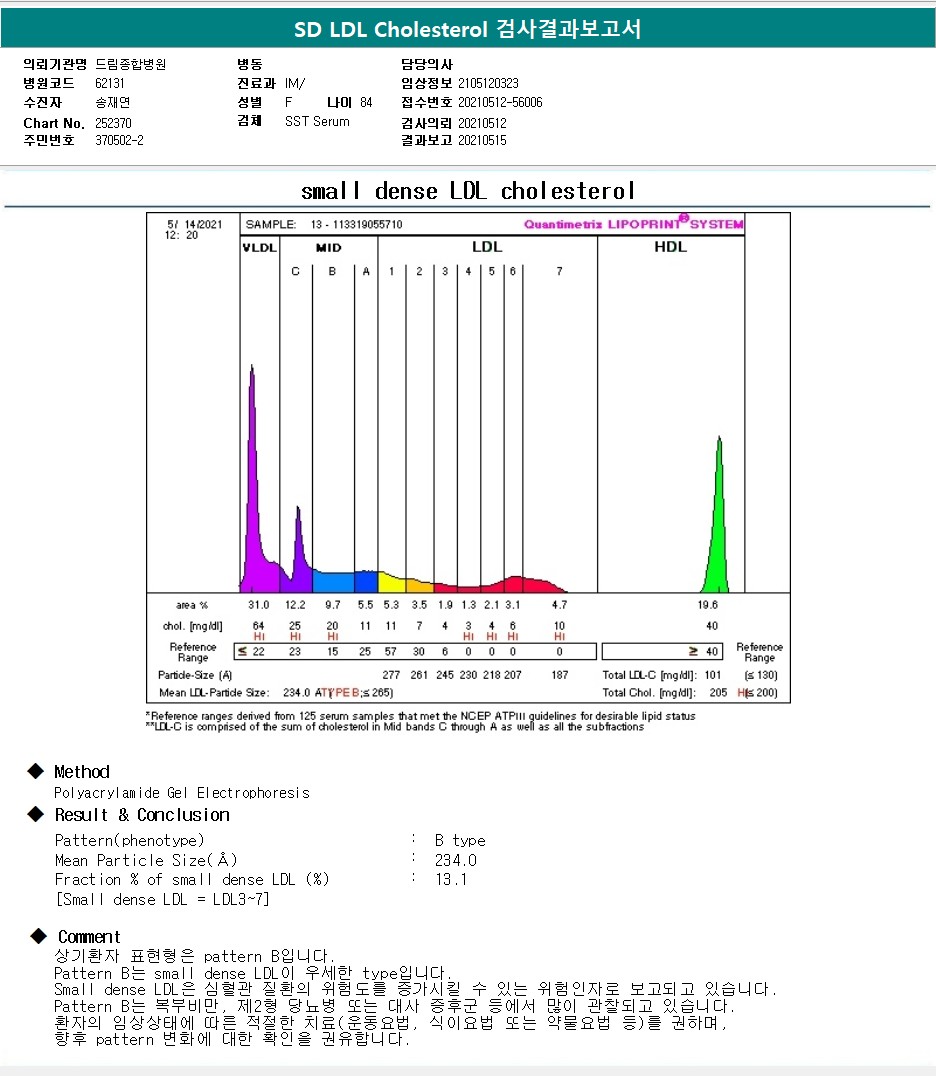Click the footnote starting '*Reference ranges derived from'
This screenshot has height=1076, width=936.
tap(421, 716)
